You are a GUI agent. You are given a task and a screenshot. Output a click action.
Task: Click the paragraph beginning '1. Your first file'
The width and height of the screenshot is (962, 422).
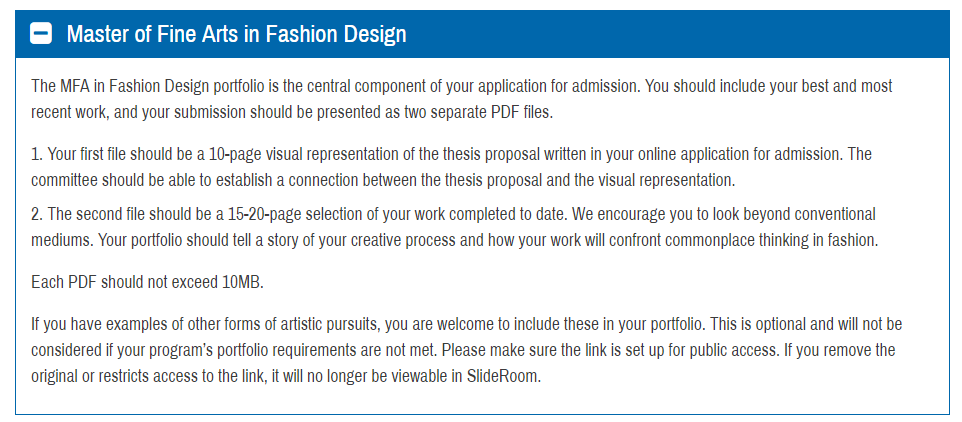(x=452, y=167)
